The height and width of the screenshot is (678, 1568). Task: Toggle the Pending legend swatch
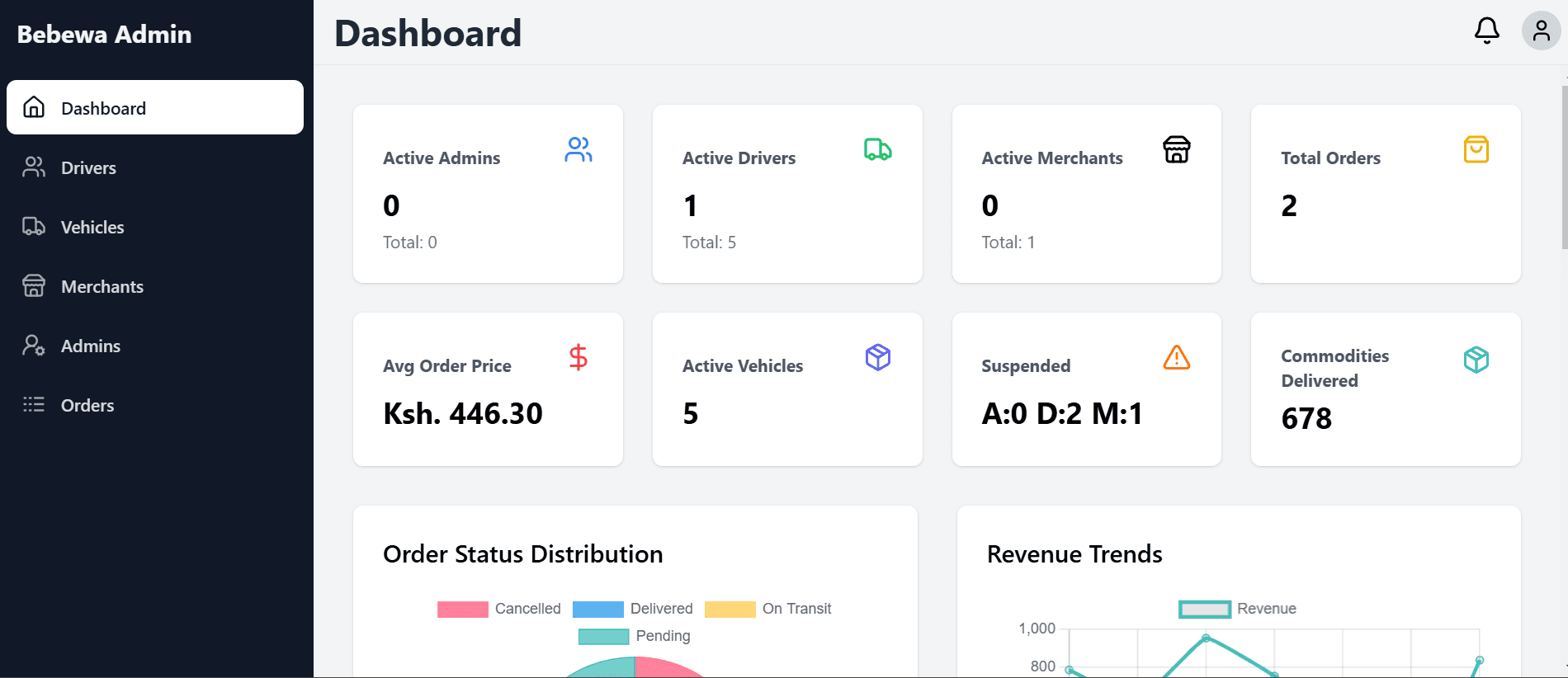coord(604,636)
